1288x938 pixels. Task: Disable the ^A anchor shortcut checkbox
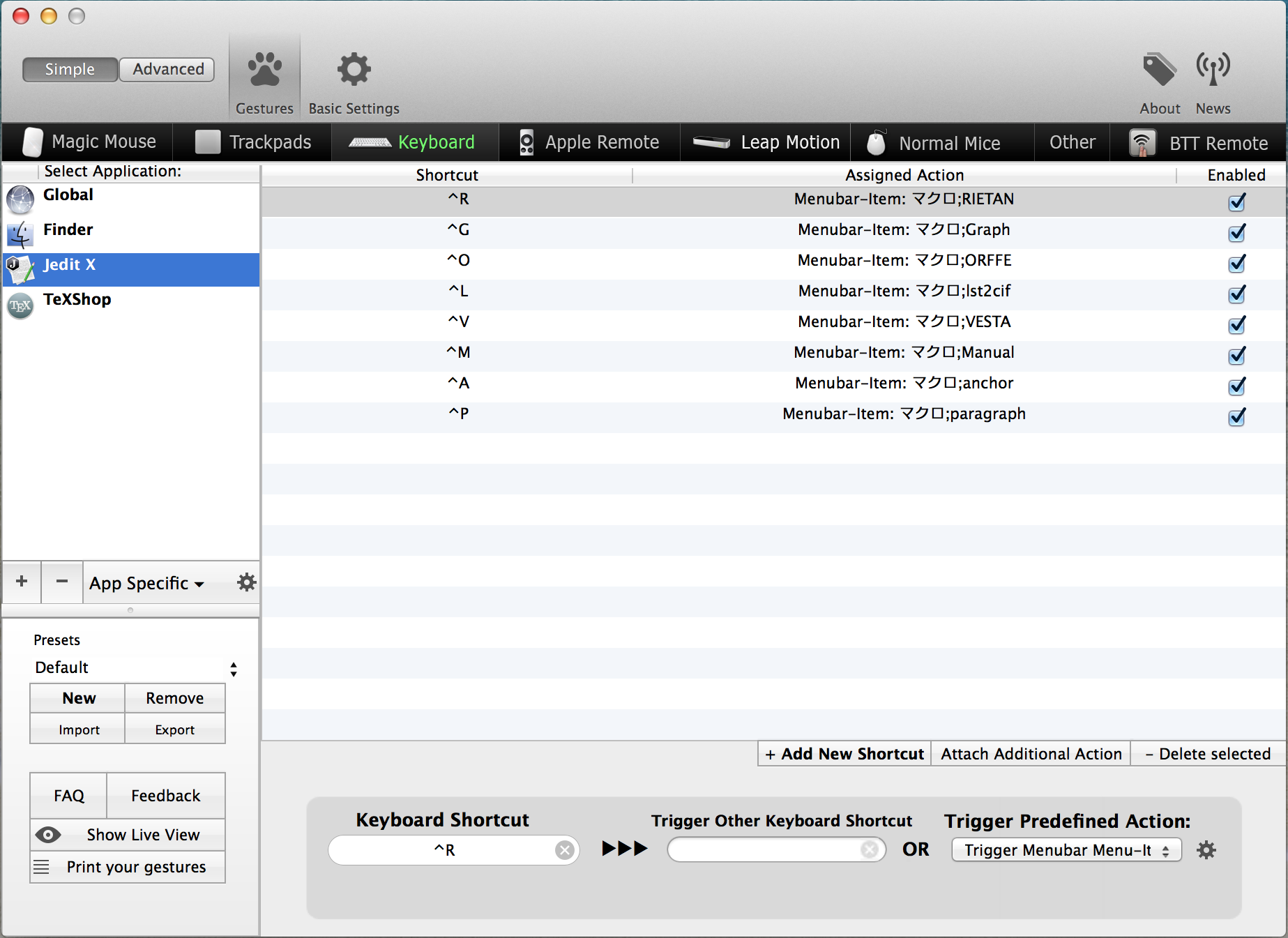click(1237, 386)
